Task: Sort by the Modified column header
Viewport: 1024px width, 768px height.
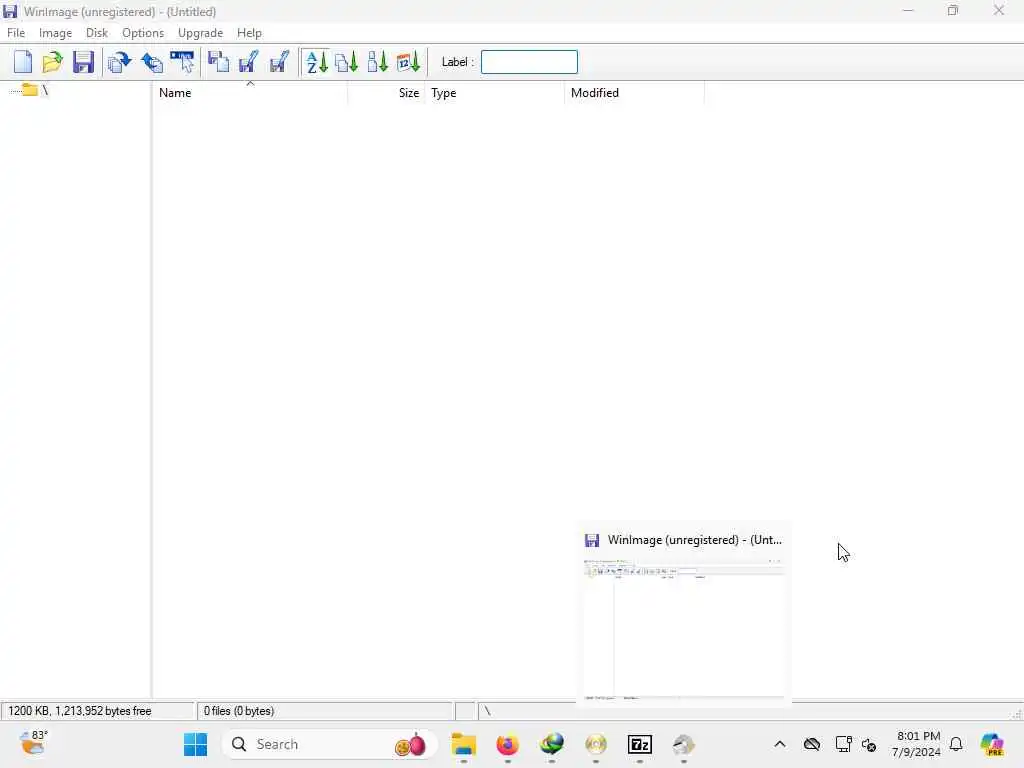Action: pos(634,93)
